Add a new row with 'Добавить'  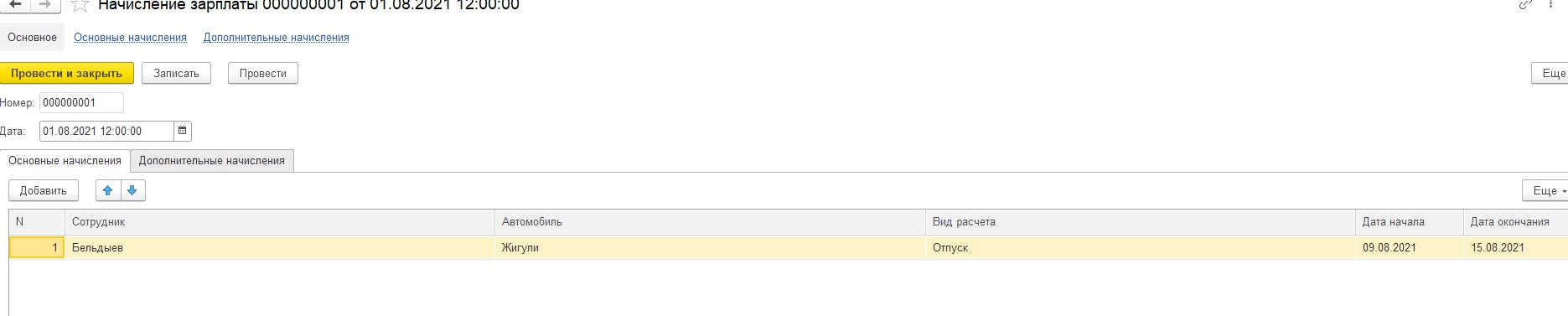coord(44,190)
